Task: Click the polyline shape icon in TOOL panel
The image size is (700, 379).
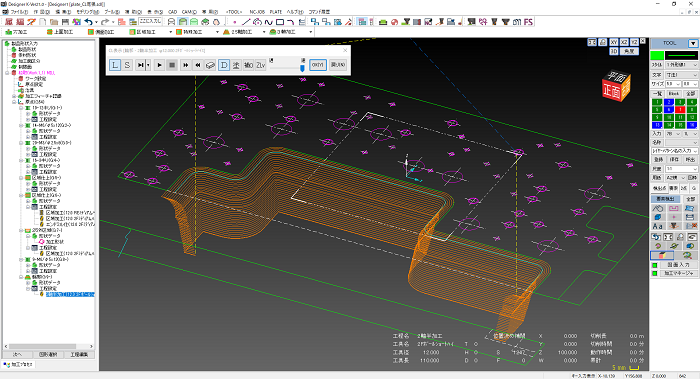Action: (x=658, y=208)
